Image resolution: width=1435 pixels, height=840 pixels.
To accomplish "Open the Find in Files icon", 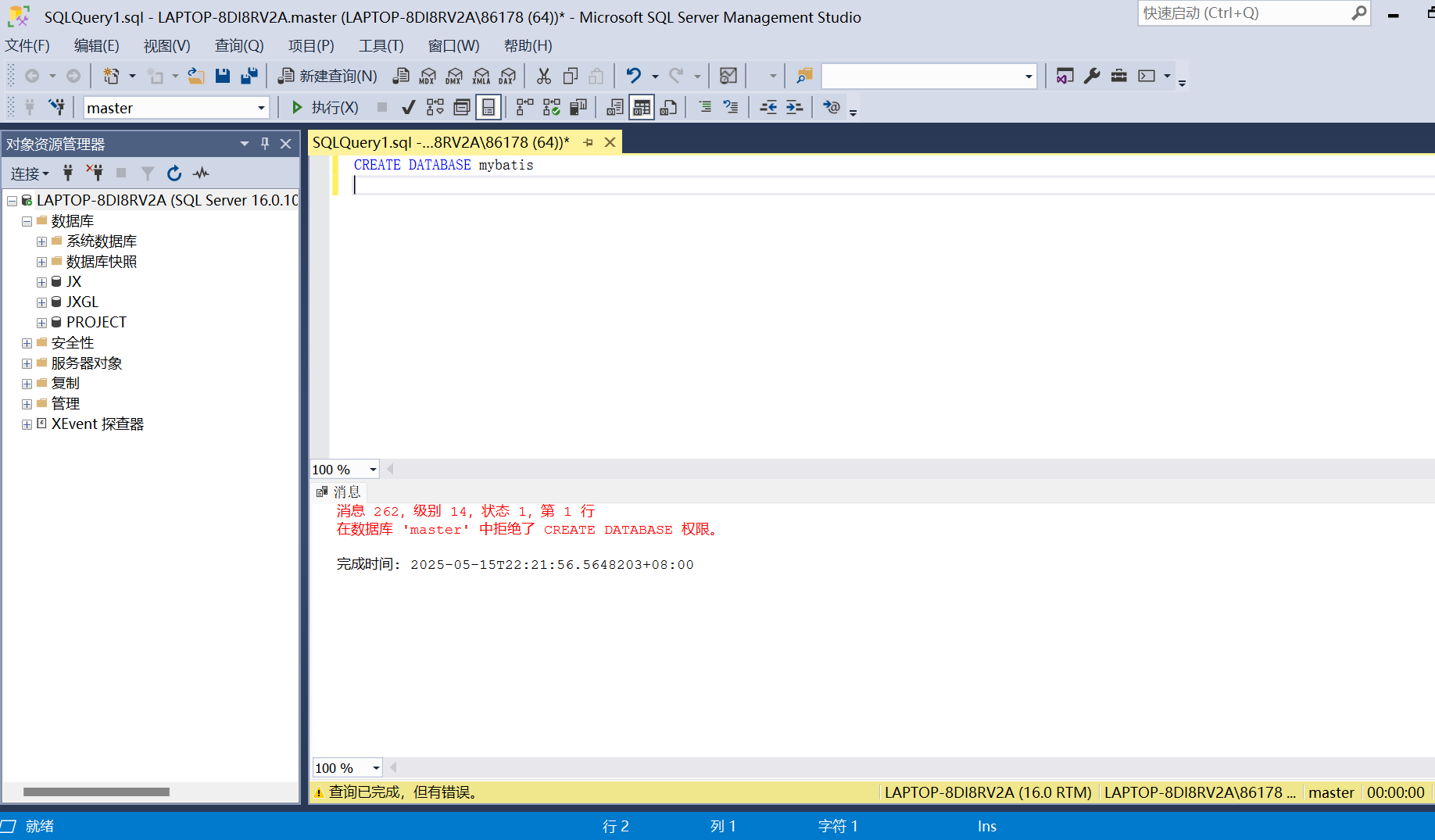I will [804, 76].
